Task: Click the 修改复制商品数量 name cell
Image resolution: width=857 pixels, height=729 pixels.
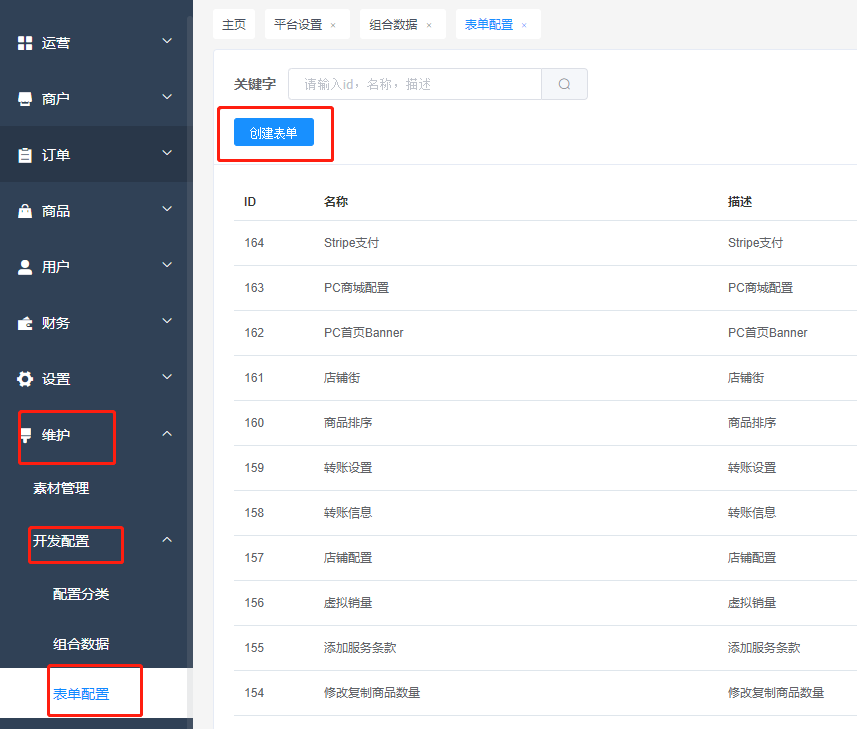Action: pyautogui.click(x=372, y=693)
